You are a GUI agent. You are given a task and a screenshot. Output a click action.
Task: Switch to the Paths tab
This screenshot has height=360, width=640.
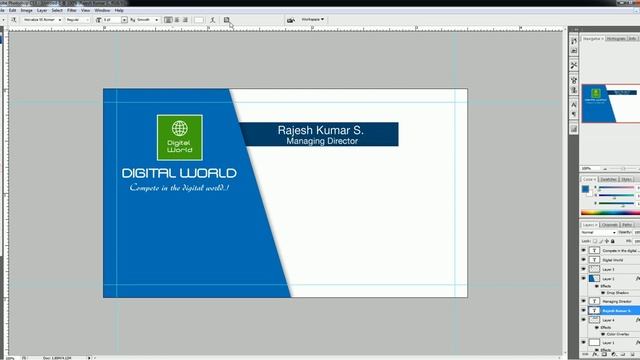pyautogui.click(x=627, y=225)
